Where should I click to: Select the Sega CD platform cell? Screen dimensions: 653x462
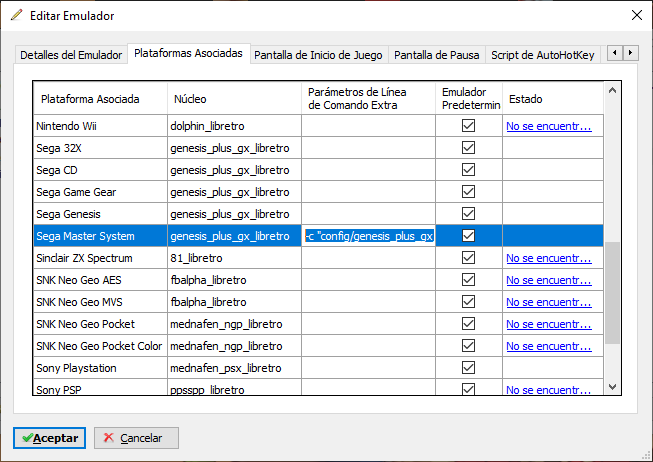[x=100, y=170]
